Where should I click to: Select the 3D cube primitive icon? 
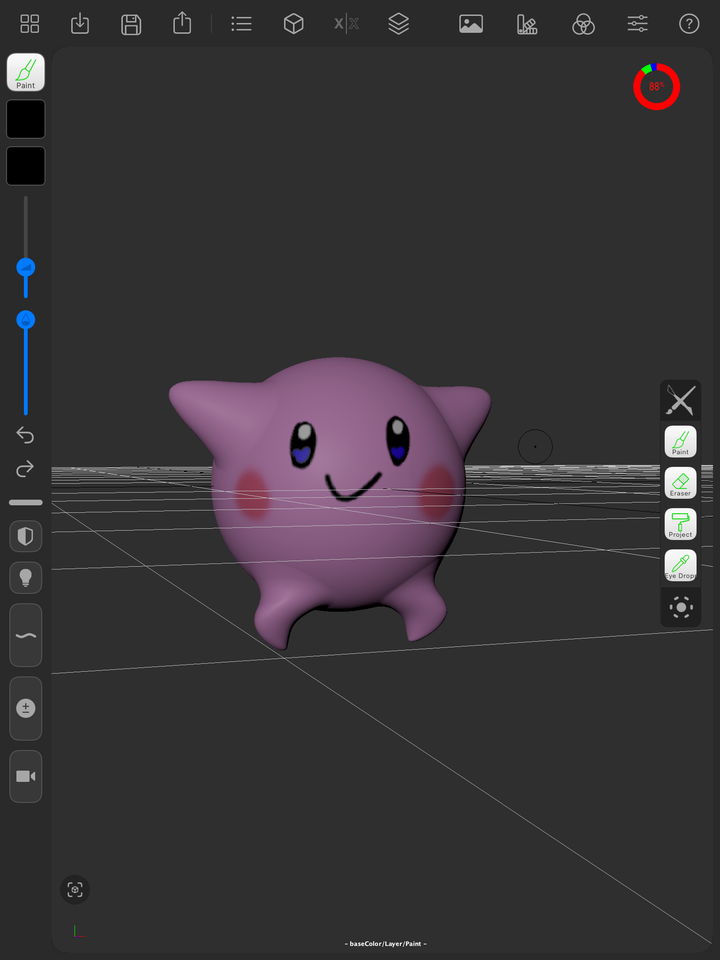coord(294,24)
